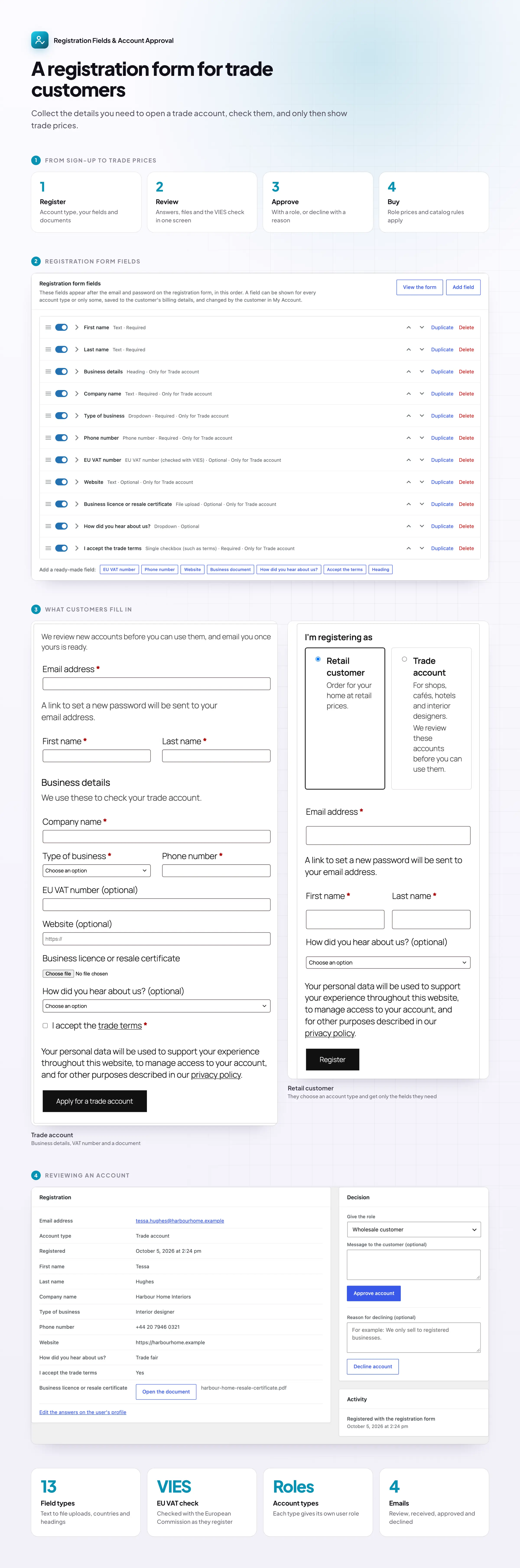Add the ready-made Phone number field
520x1568 pixels.
tap(159, 570)
